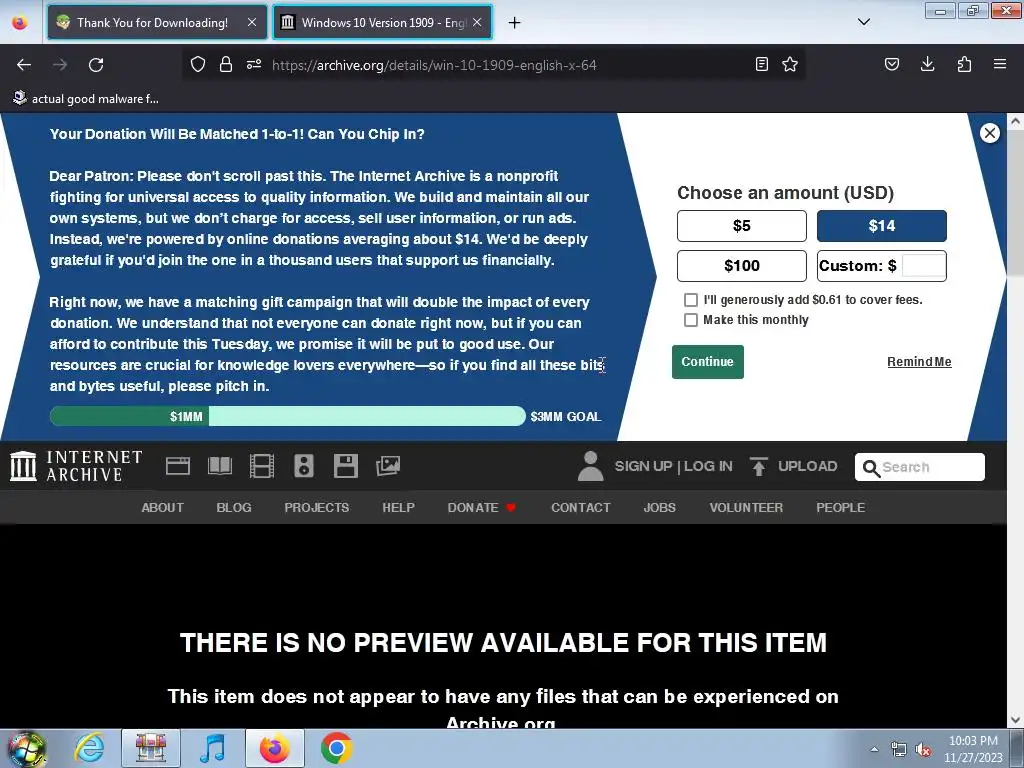Open the Images icon

[x=388, y=466]
